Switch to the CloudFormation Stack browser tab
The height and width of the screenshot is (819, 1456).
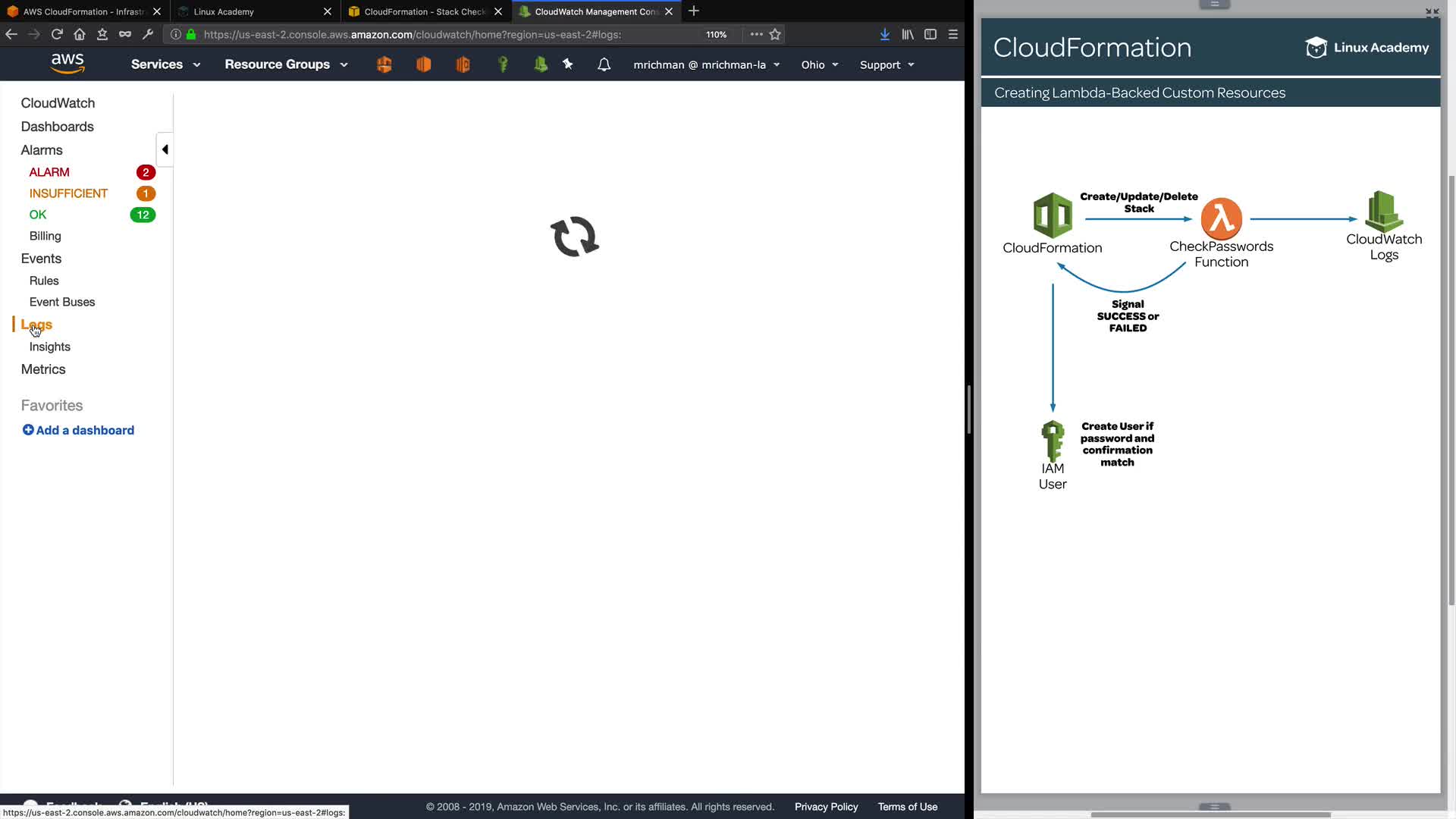[423, 11]
